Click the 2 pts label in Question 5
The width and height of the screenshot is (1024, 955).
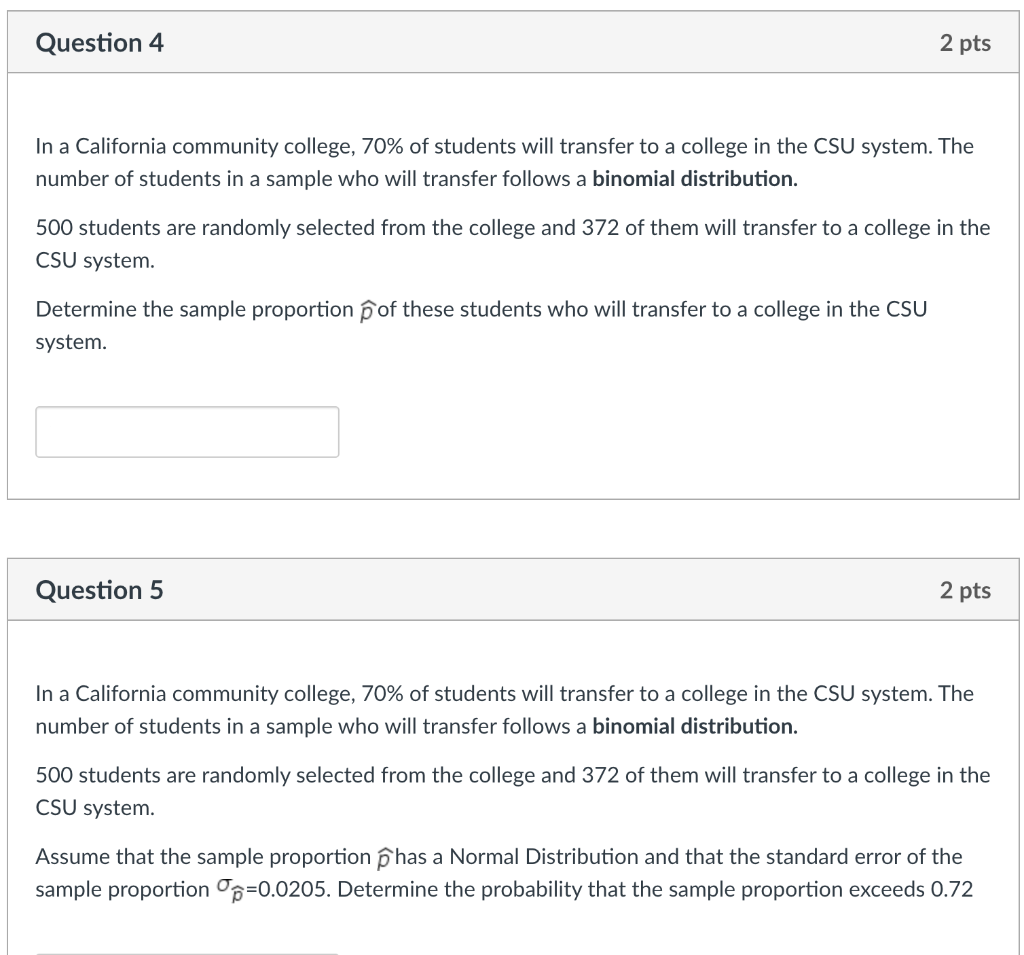[965, 590]
